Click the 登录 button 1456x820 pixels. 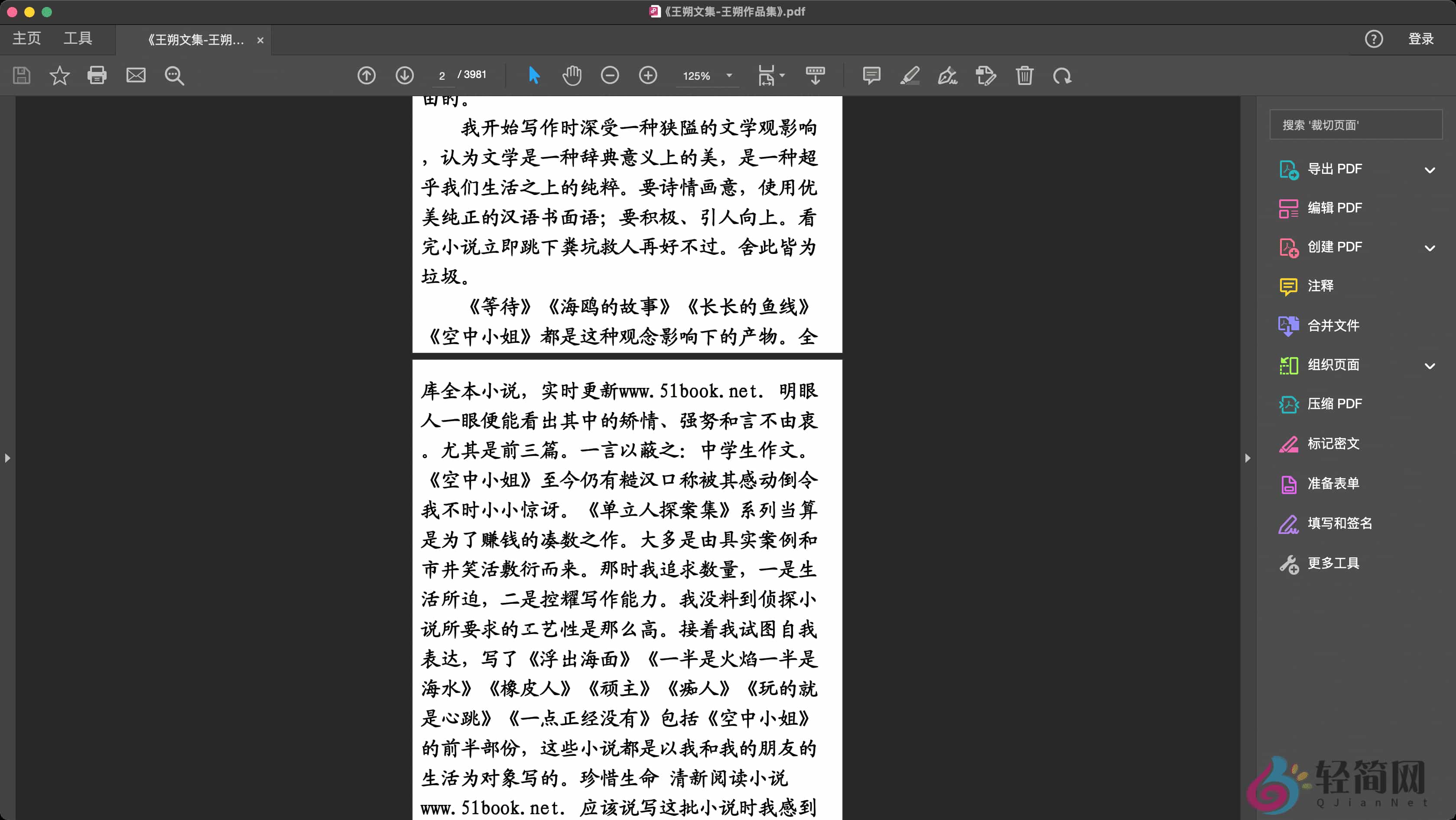click(x=1420, y=39)
